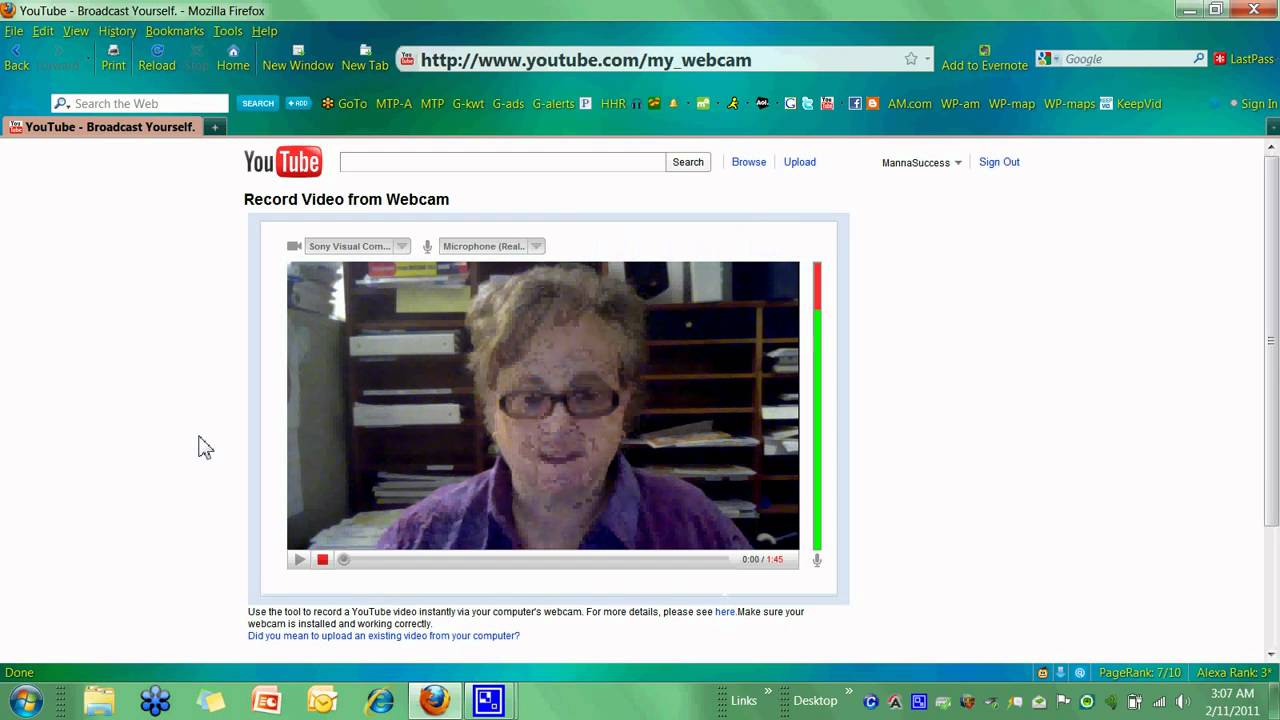Image resolution: width=1280 pixels, height=720 pixels.
Task: Click the network signal tray icon
Action: [1159, 701]
